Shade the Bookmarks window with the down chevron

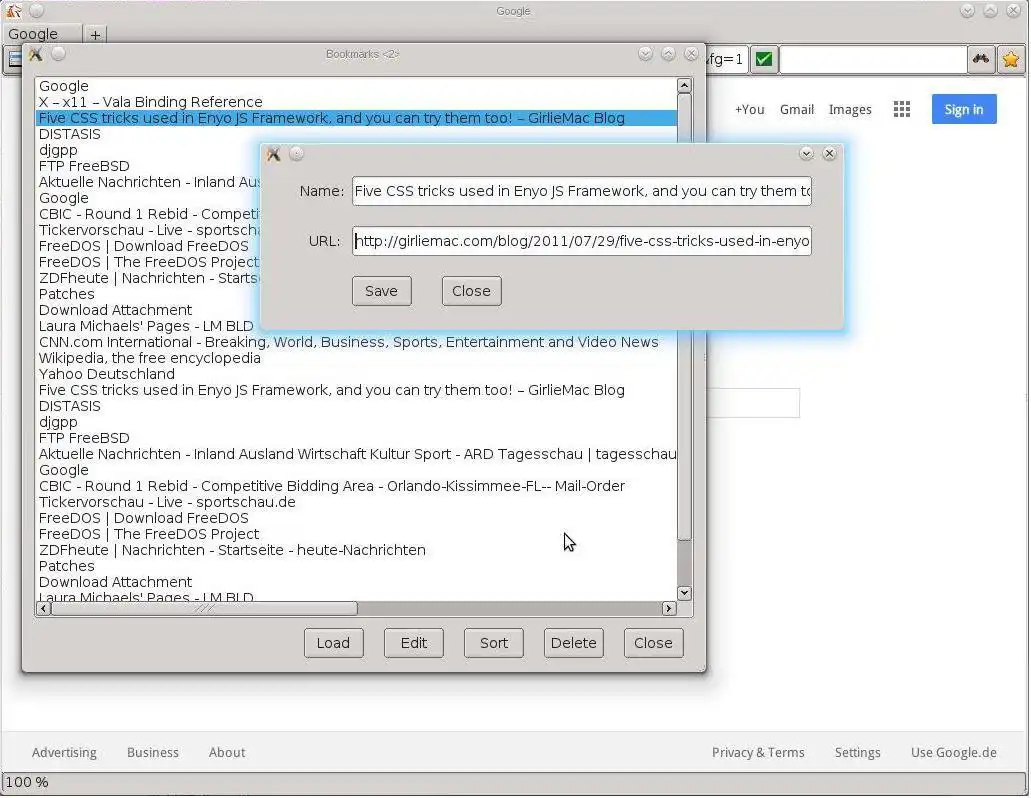pos(645,54)
